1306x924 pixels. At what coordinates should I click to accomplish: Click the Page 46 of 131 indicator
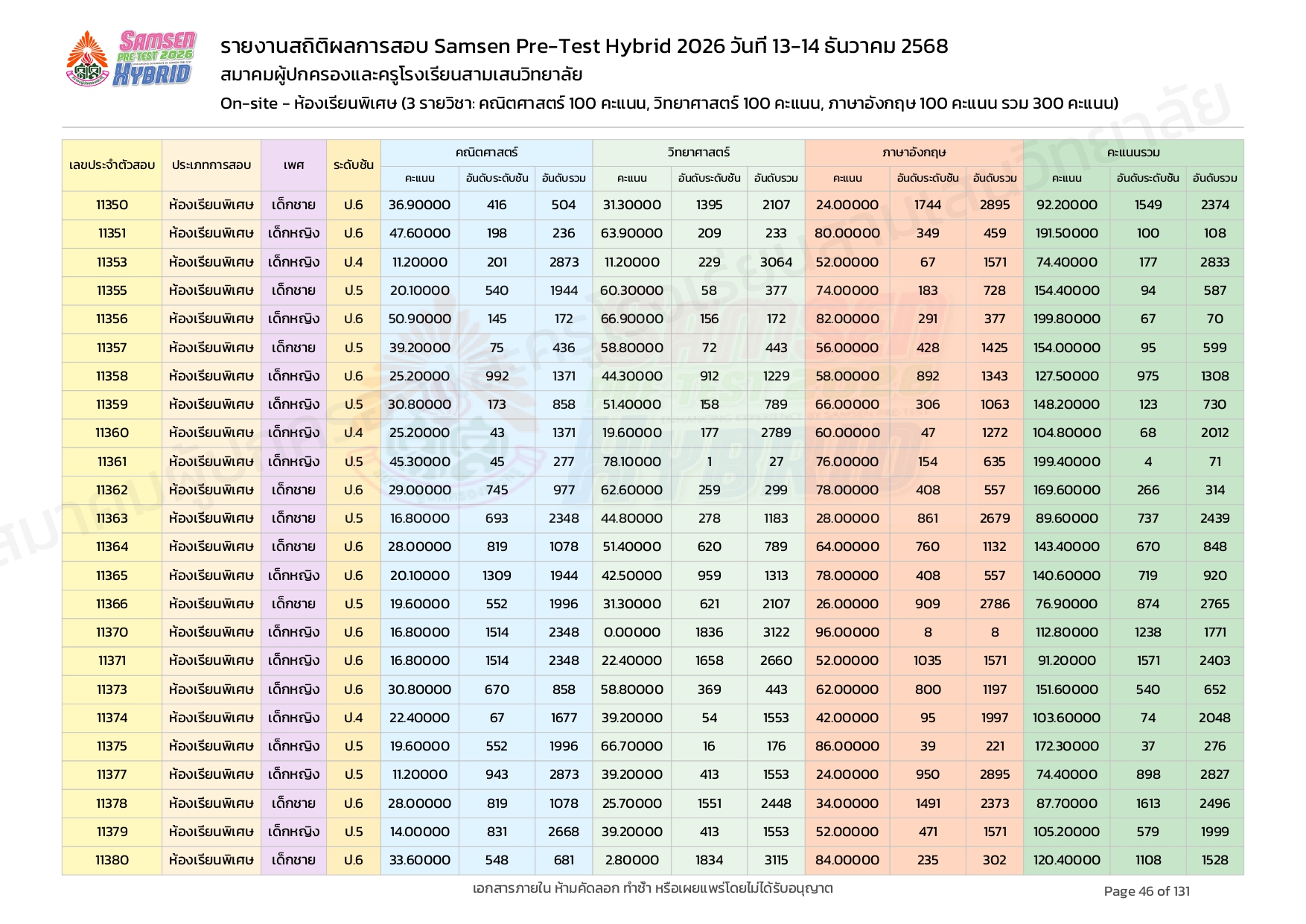pos(1147,891)
